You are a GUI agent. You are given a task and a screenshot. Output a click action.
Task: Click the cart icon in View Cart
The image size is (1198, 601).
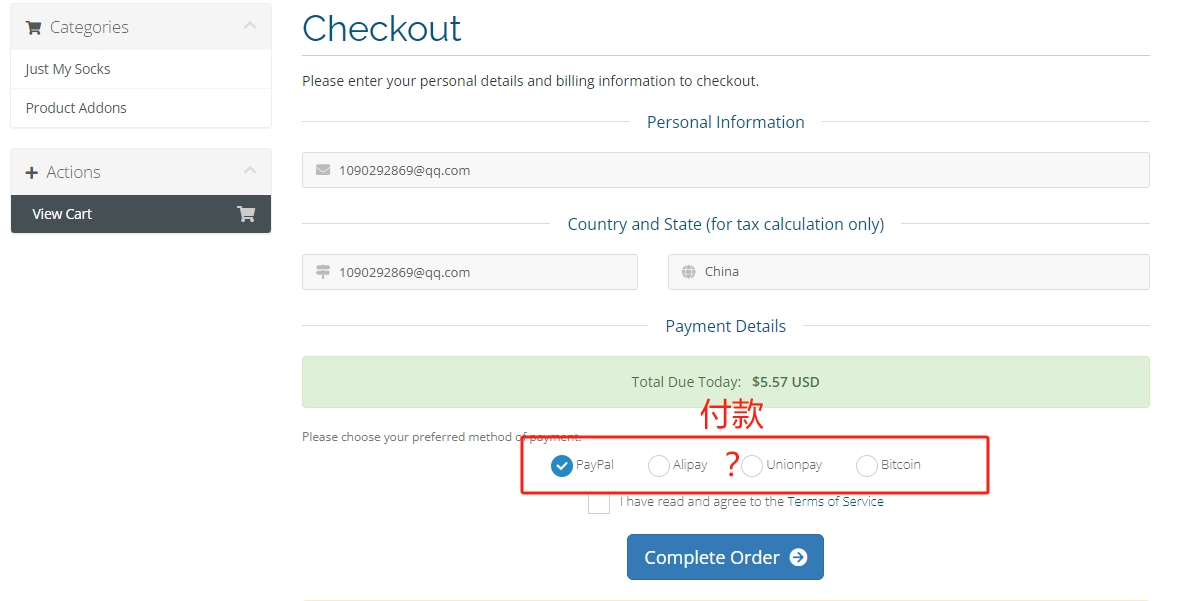tap(246, 214)
